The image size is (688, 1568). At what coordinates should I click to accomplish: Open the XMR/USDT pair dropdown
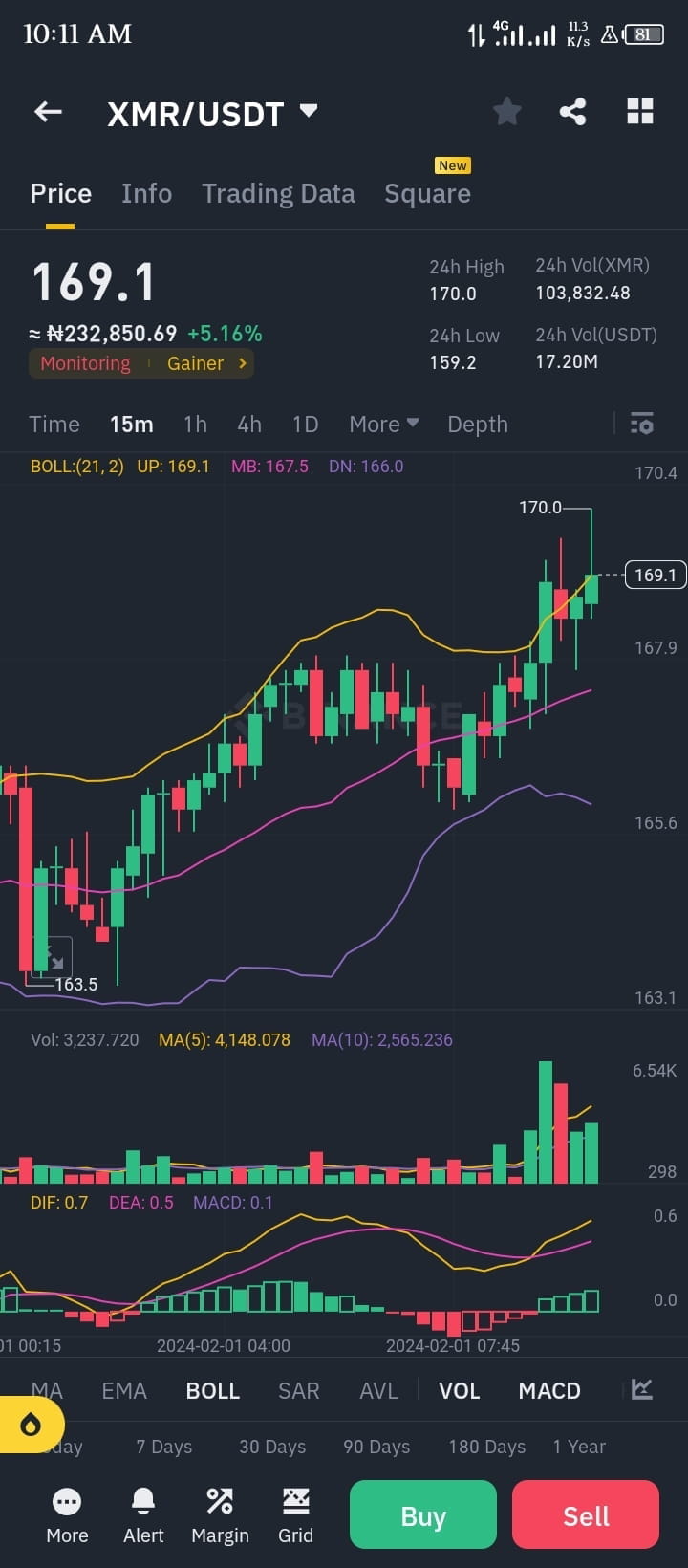pyautogui.click(x=308, y=111)
